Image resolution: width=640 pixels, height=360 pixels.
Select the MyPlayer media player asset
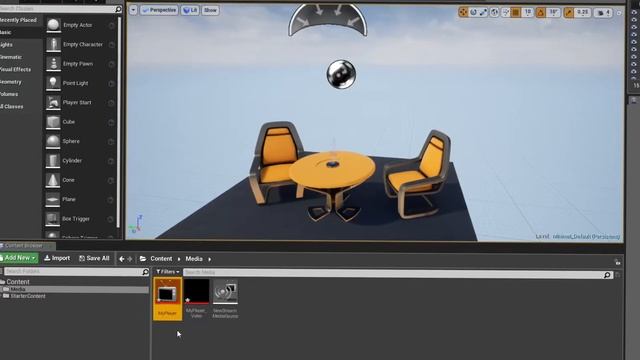click(167, 299)
